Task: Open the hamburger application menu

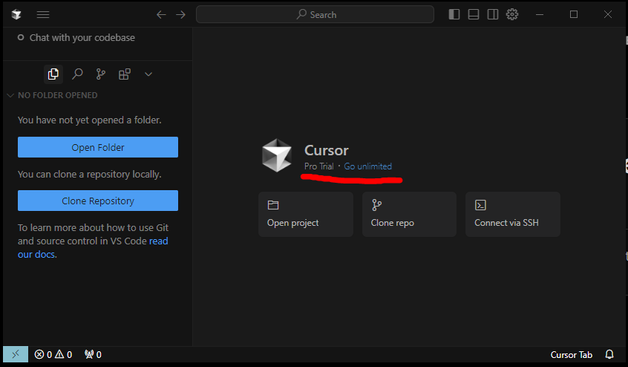Action: (43, 15)
